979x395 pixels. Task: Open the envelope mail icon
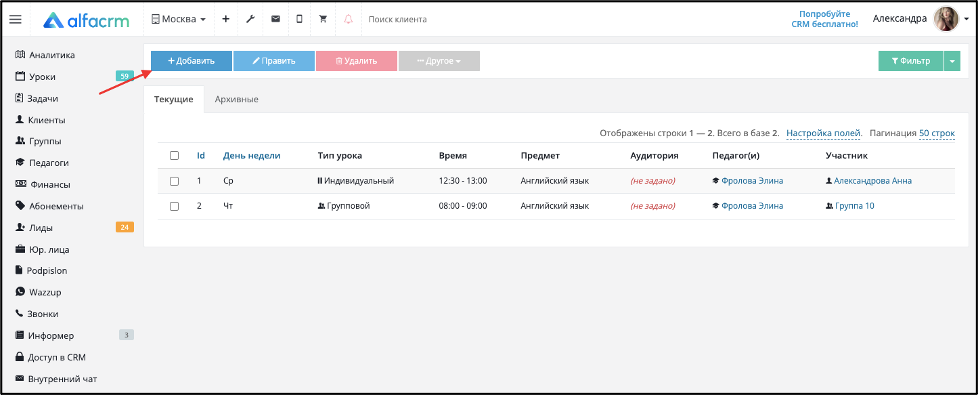click(x=275, y=19)
